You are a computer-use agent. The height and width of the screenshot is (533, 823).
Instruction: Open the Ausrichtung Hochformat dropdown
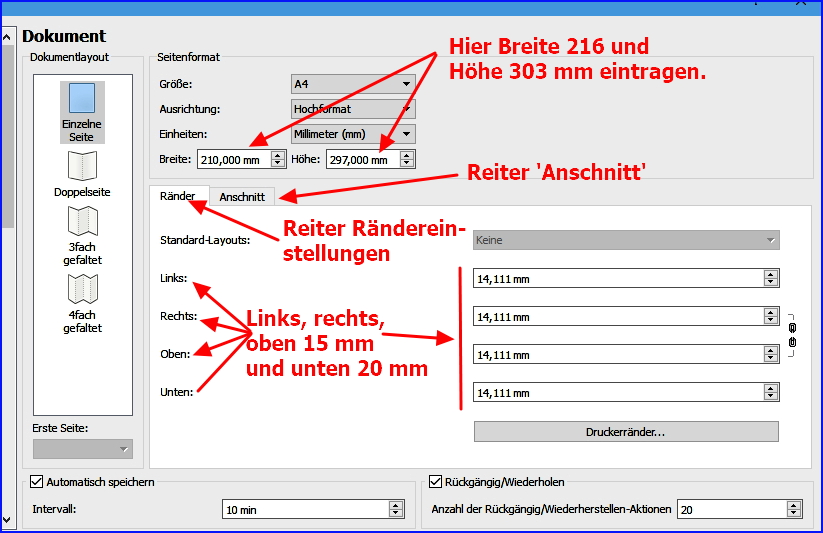352,109
